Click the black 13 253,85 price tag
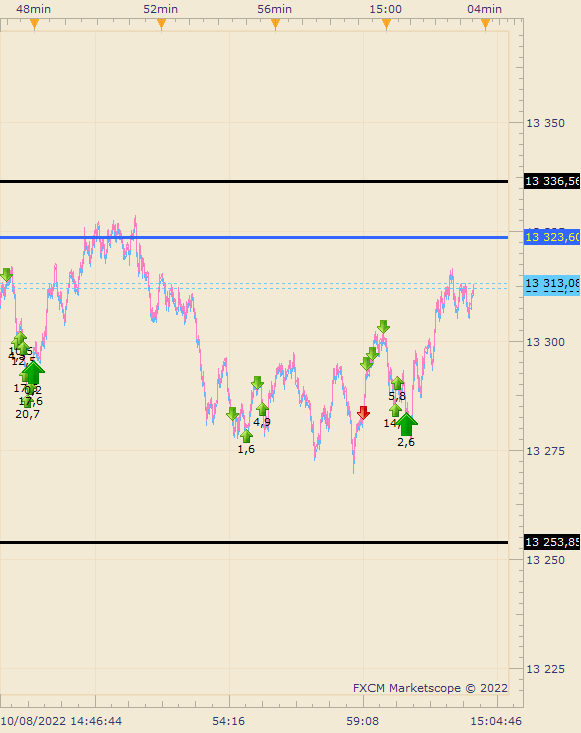The image size is (581, 733). pos(552,542)
